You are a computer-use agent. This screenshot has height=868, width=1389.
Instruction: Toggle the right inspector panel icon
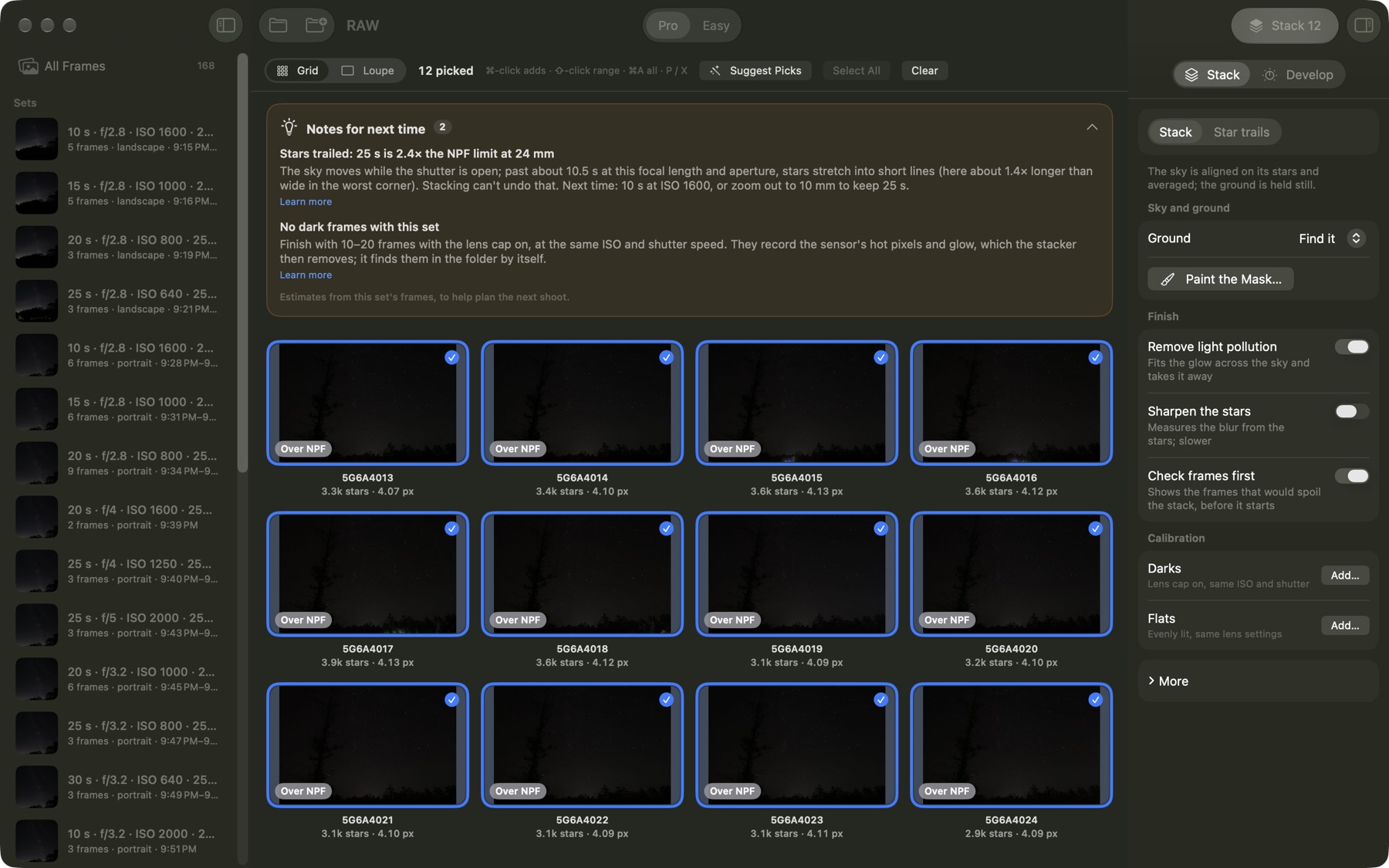tap(1364, 25)
